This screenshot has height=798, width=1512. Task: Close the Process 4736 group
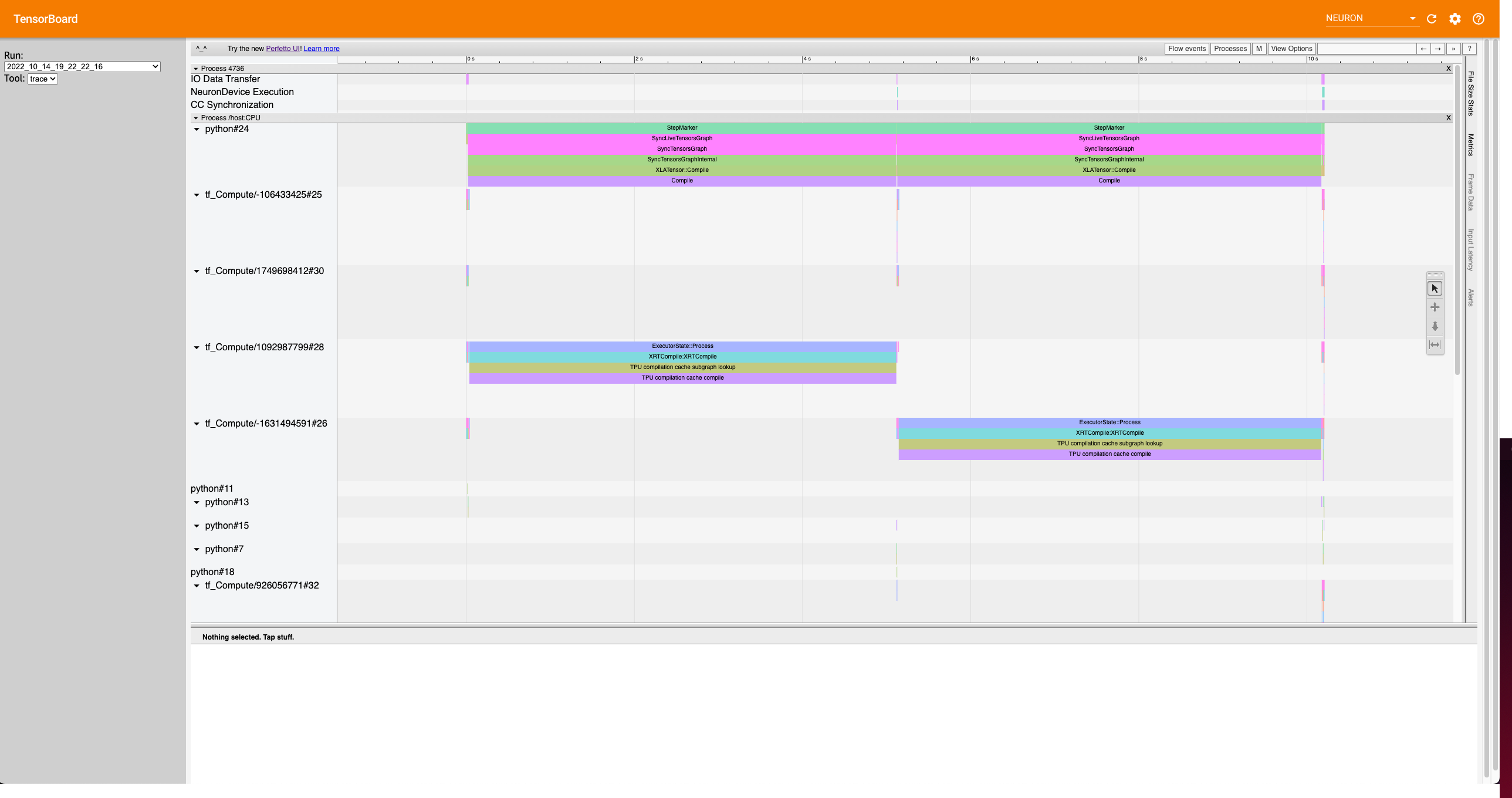point(1448,68)
